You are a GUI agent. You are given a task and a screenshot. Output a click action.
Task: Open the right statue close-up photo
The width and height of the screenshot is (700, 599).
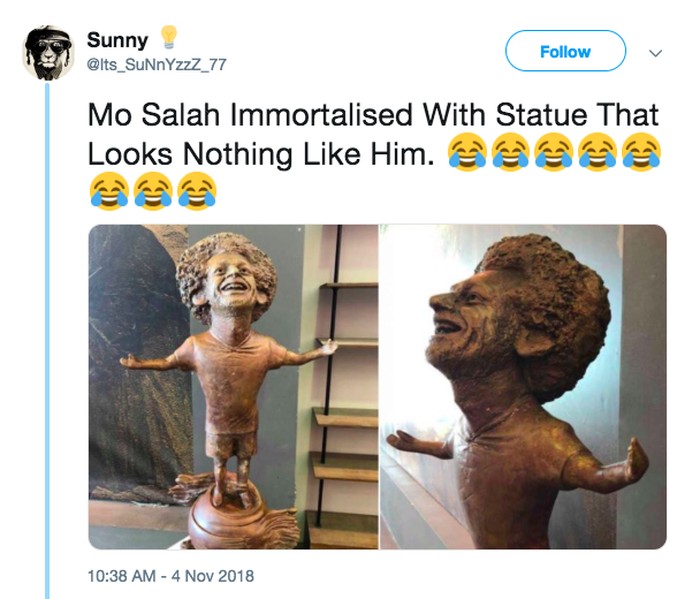[523, 387]
